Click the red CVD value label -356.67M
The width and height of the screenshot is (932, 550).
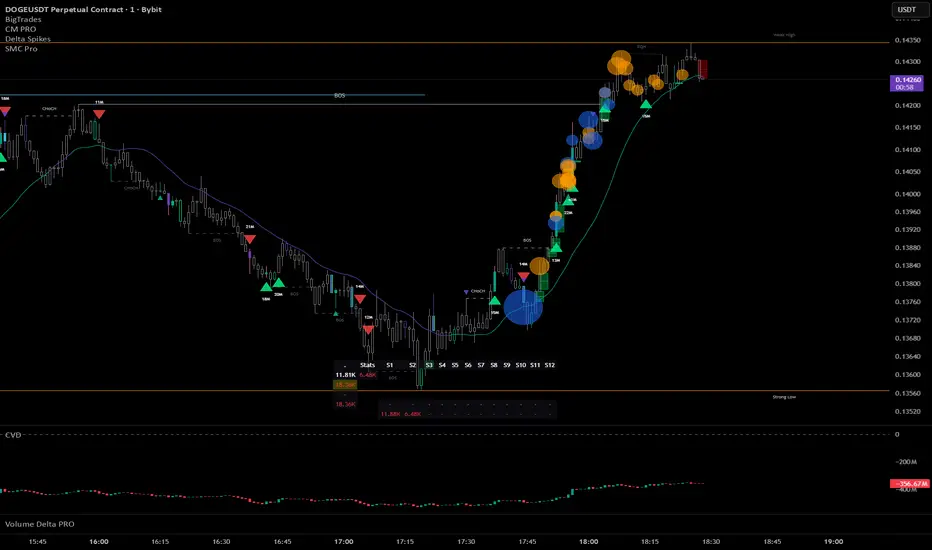(x=909, y=484)
